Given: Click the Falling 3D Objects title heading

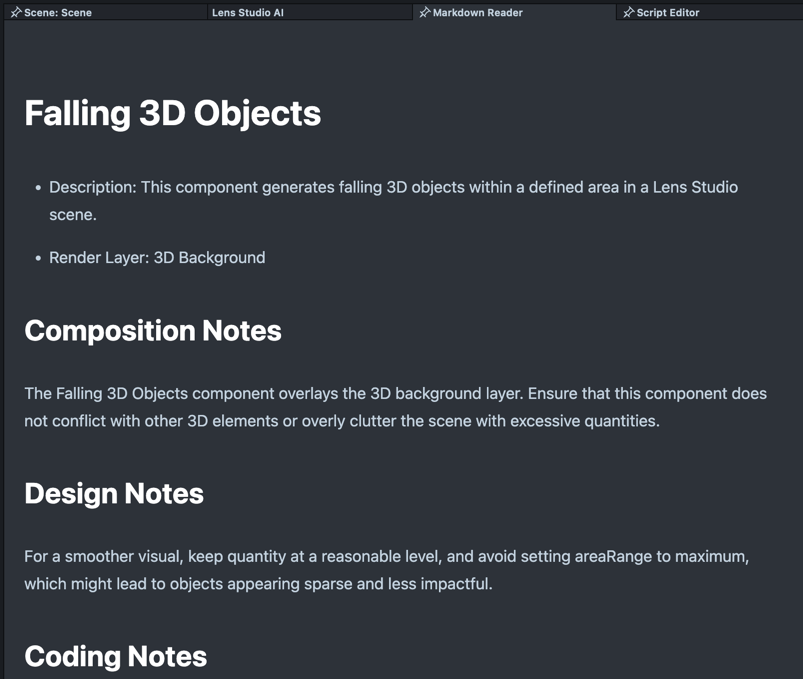Looking at the screenshot, I should pos(172,113).
